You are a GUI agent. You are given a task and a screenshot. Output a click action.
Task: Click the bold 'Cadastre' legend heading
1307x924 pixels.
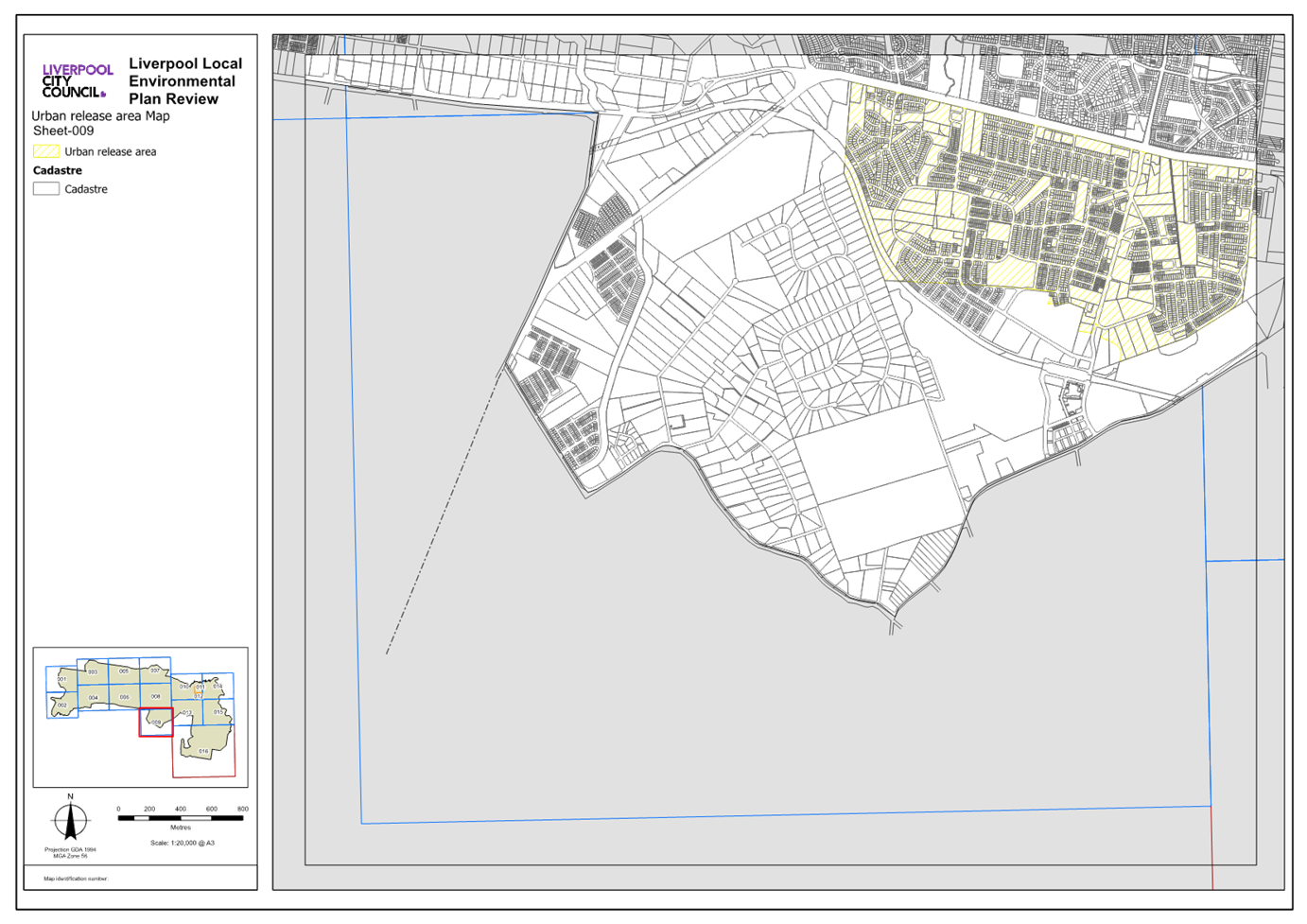(58, 171)
